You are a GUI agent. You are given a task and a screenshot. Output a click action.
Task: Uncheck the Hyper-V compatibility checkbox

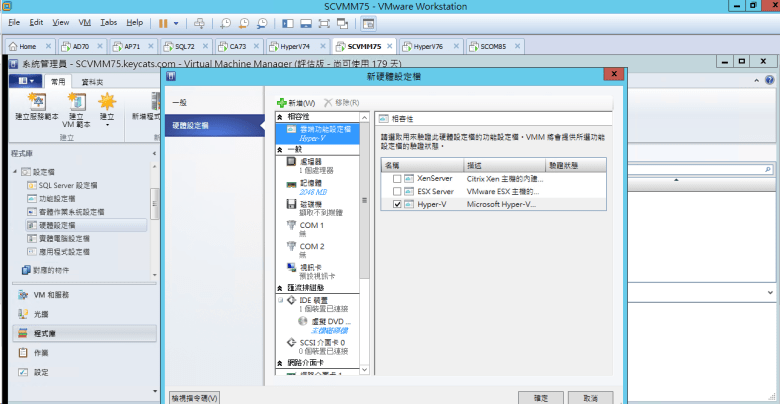click(398, 204)
